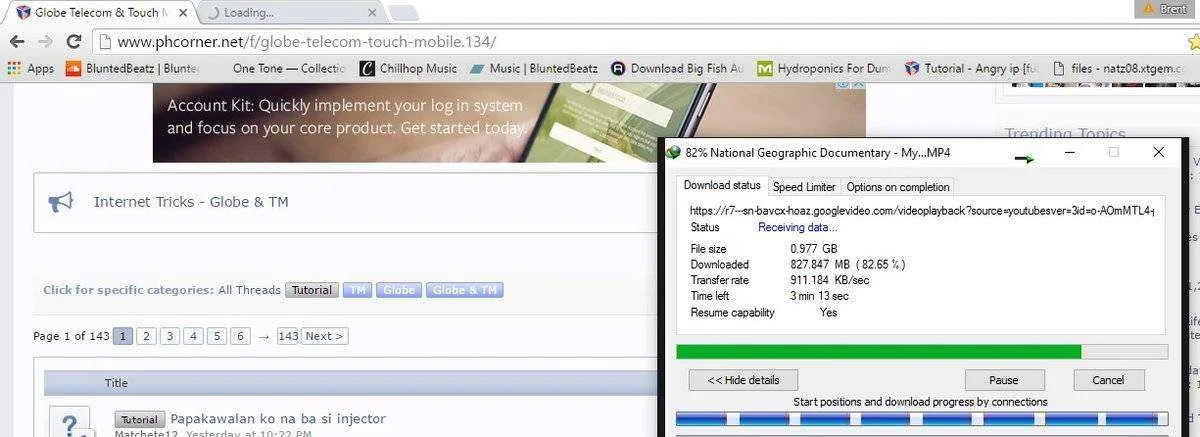Filter threads by Tutorial category
Image resolution: width=1200 pixels, height=437 pixels.
tap(311, 290)
